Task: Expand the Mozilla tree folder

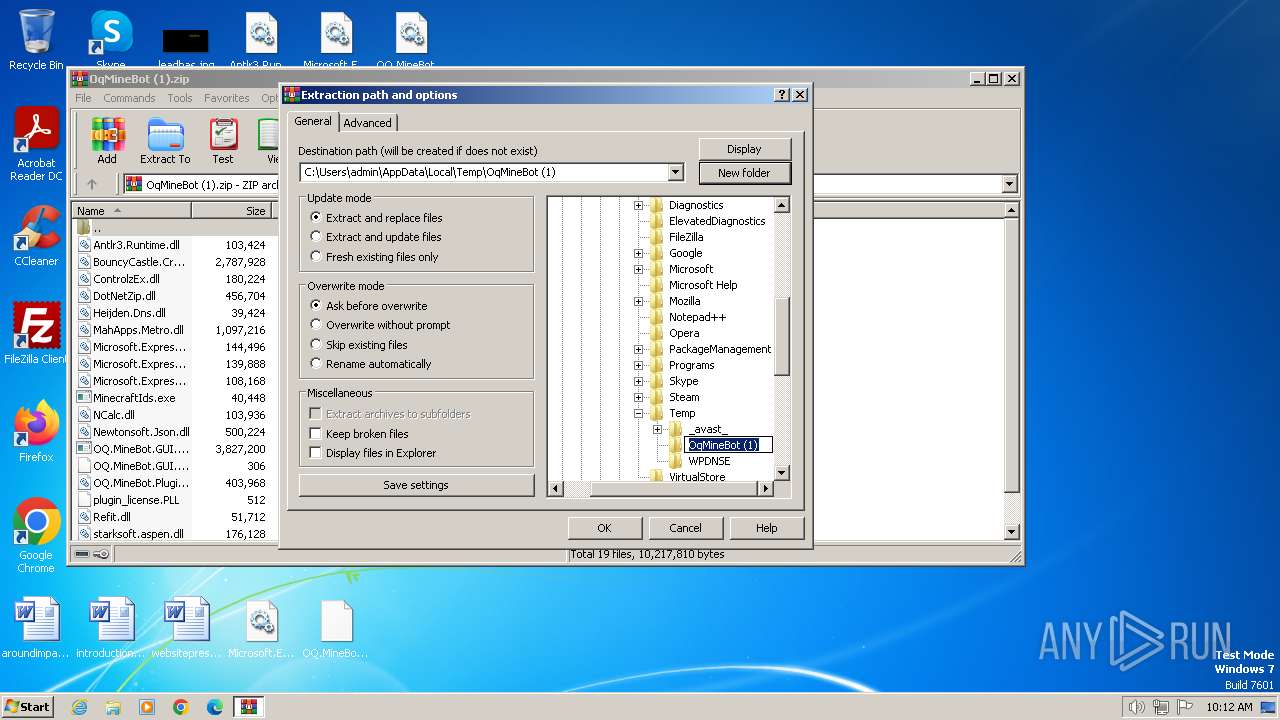Action: pos(638,301)
